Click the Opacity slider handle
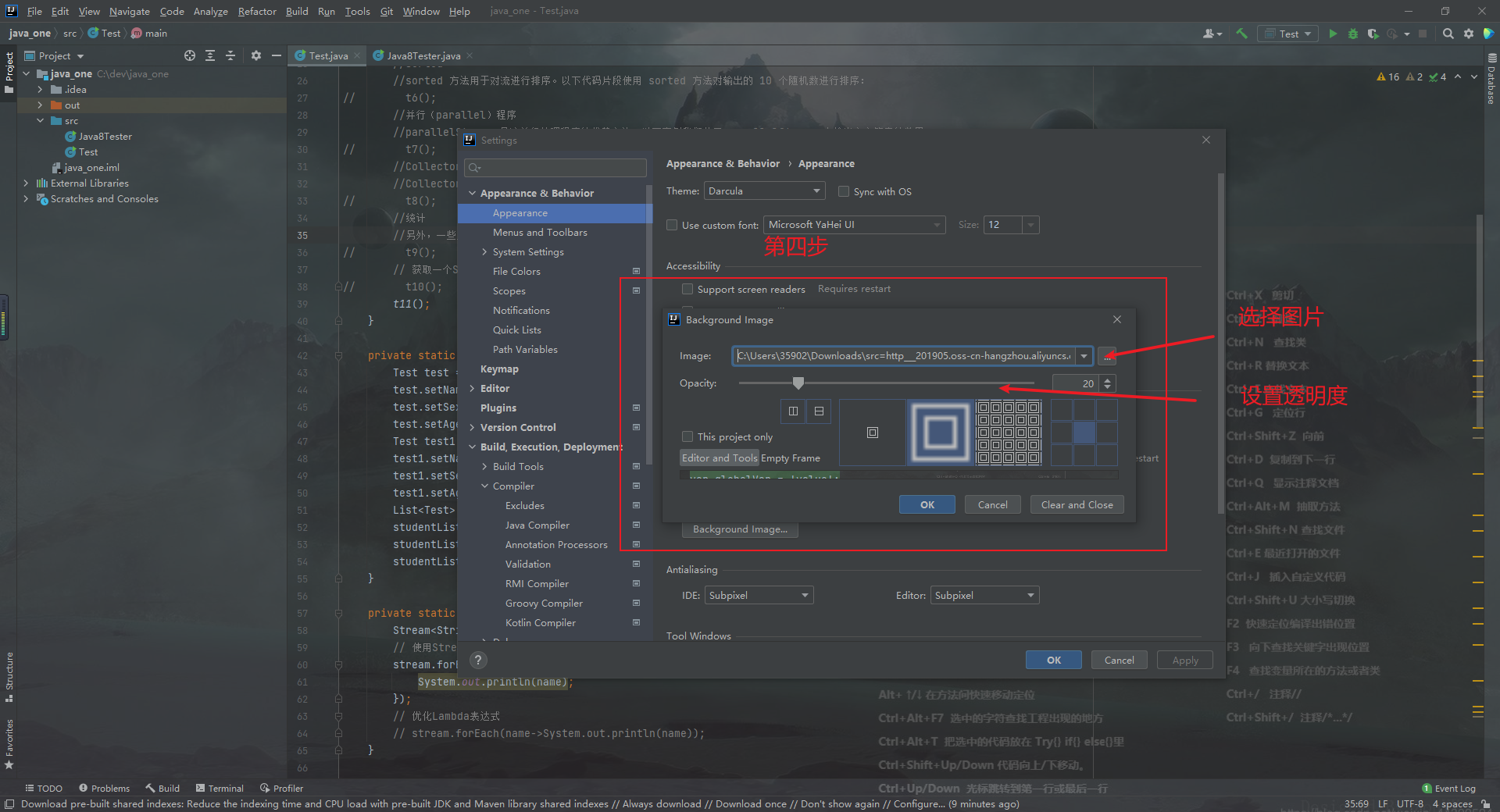The height and width of the screenshot is (812, 1500). pos(798,383)
